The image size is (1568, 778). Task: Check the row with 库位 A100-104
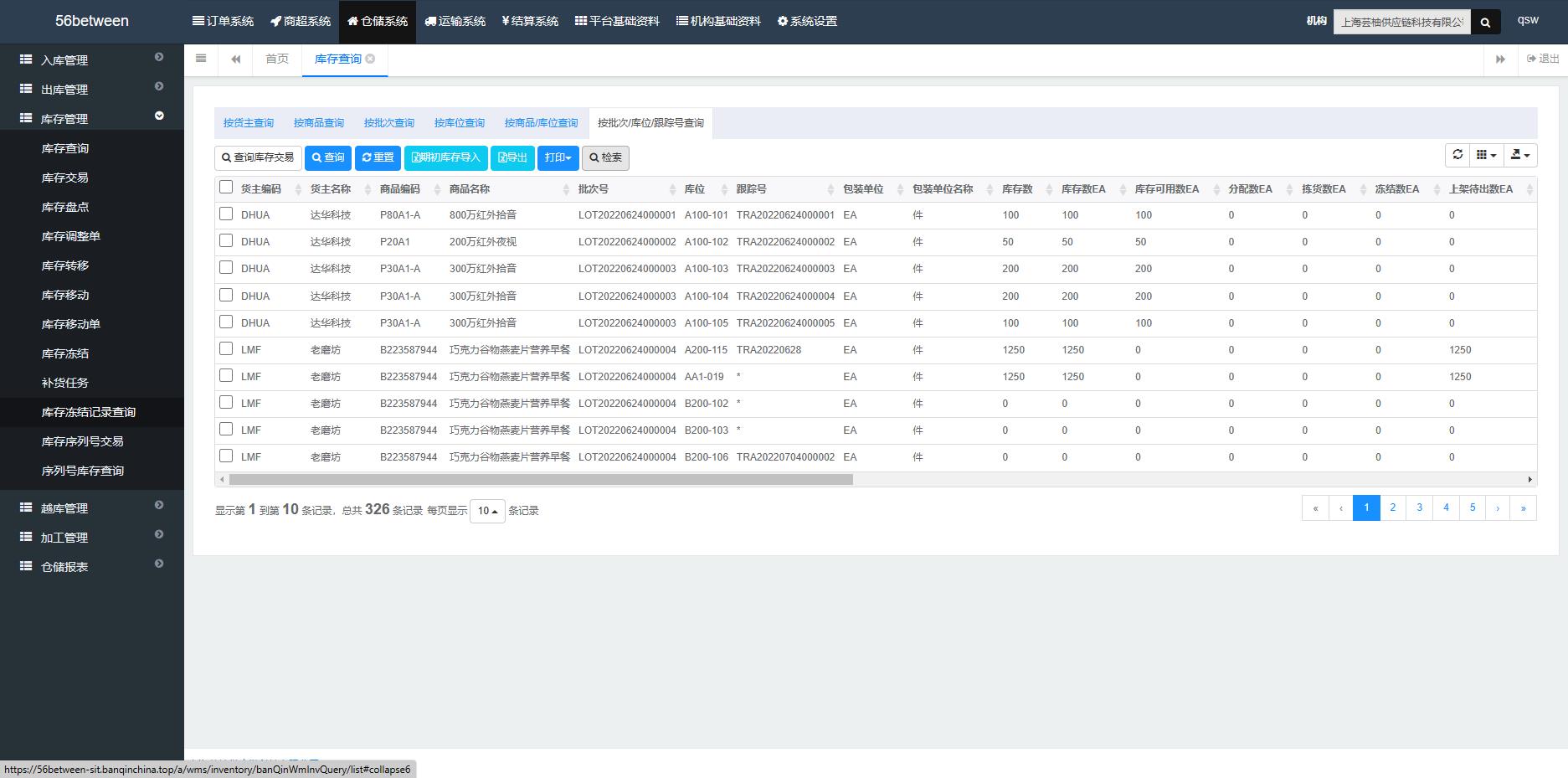(226, 295)
